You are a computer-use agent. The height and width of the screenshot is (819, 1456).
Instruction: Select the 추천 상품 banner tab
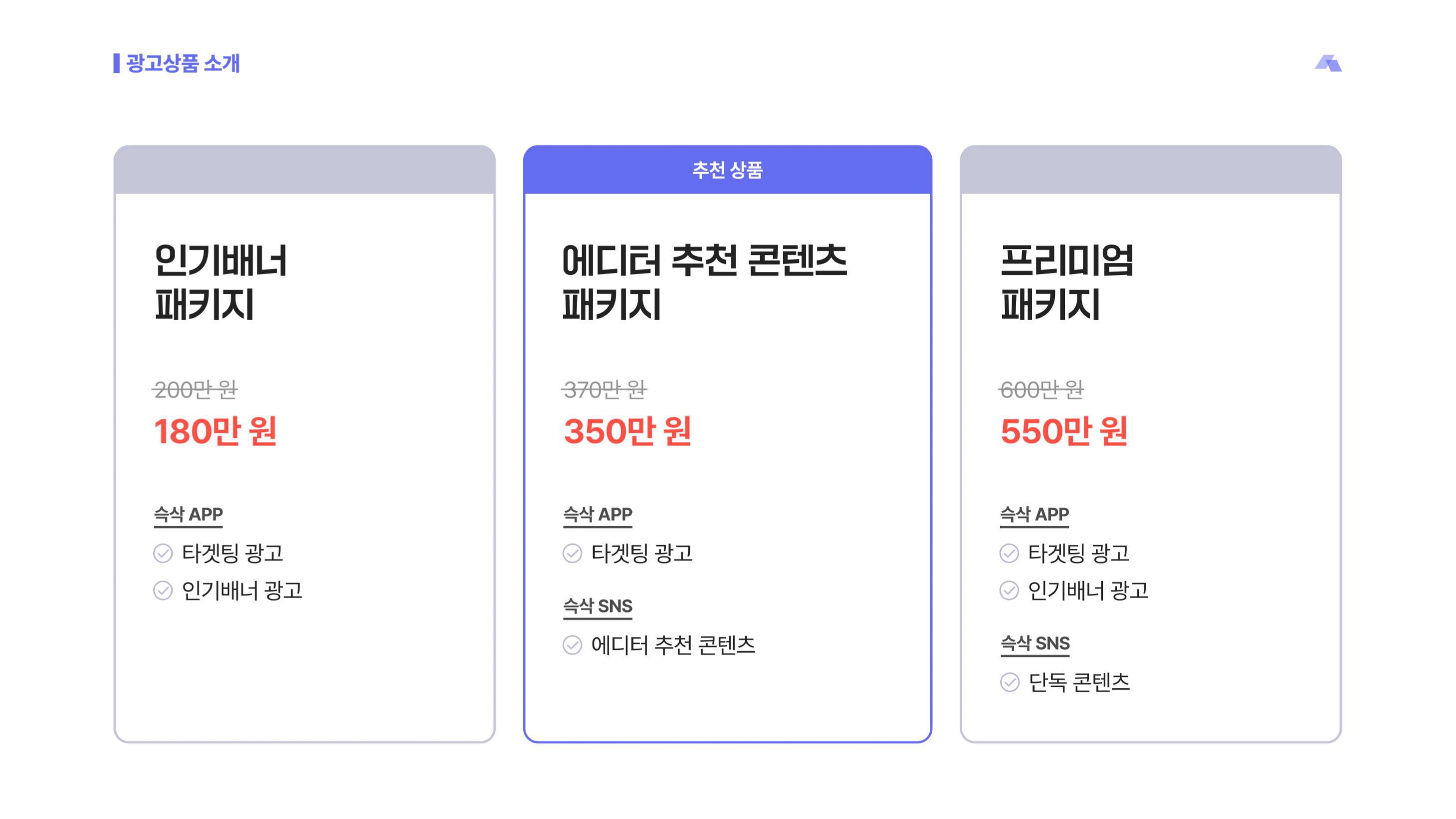pos(727,170)
